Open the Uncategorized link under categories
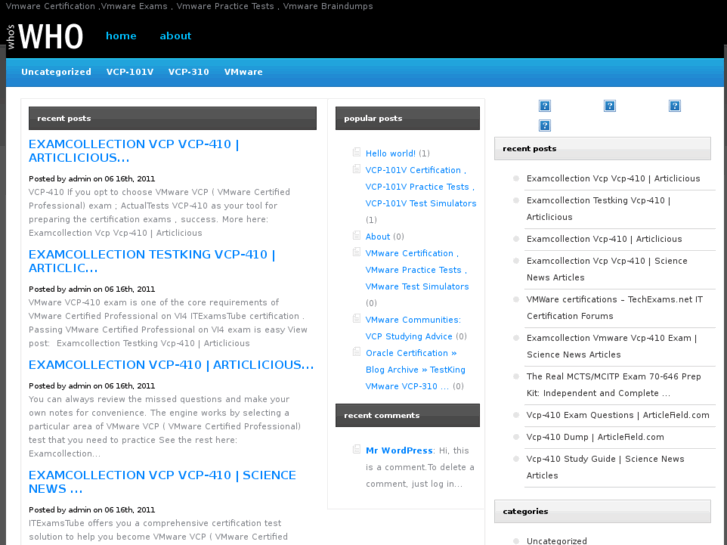Viewport: 727px width, 545px height. pos(556,541)
